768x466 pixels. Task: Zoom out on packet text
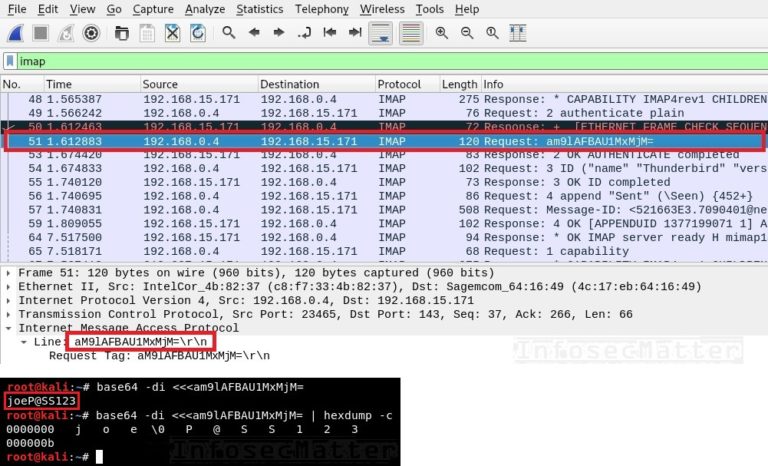click(467, 33)
